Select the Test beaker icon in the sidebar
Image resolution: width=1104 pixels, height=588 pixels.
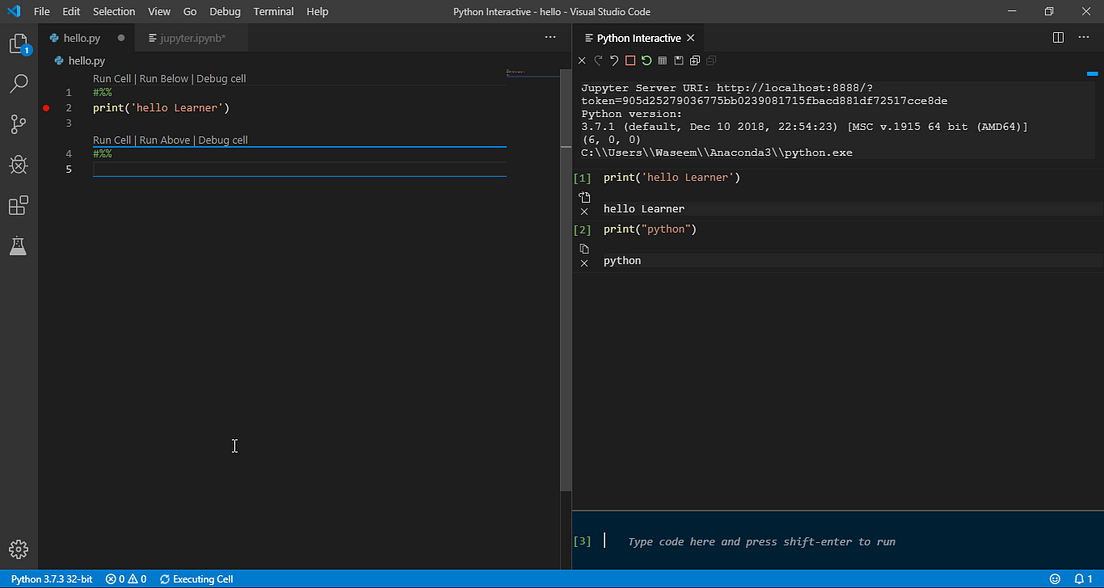pyautogui.click(x=18, y=245)
